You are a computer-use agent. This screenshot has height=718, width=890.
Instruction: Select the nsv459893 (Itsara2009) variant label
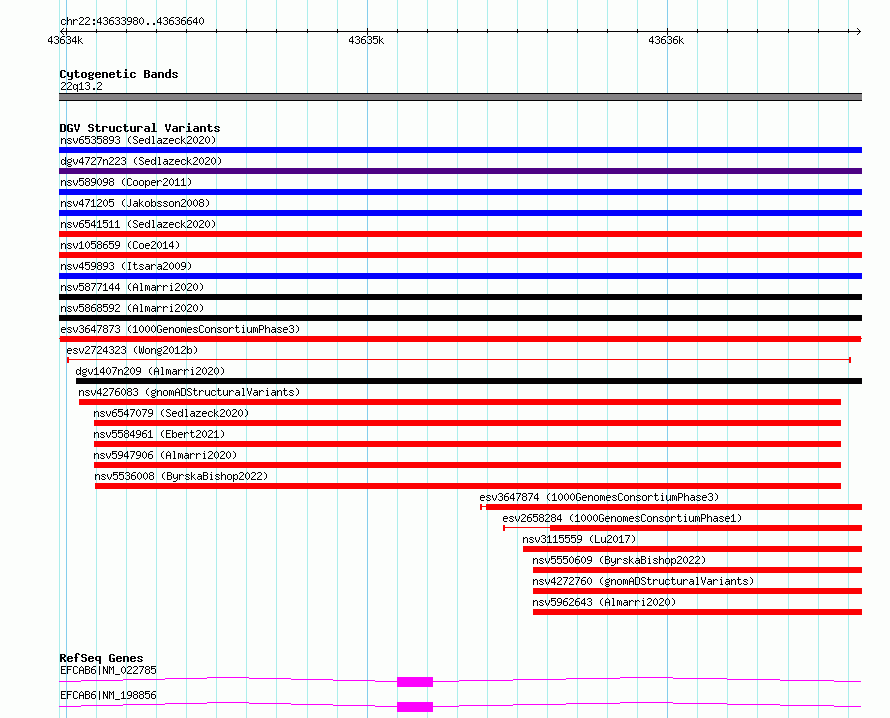point(126,266)
